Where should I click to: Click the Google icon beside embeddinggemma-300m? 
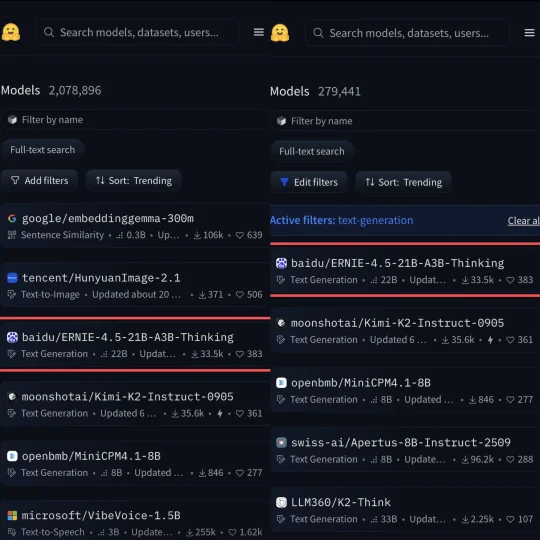pyautogui.click(x=12, y=218)
